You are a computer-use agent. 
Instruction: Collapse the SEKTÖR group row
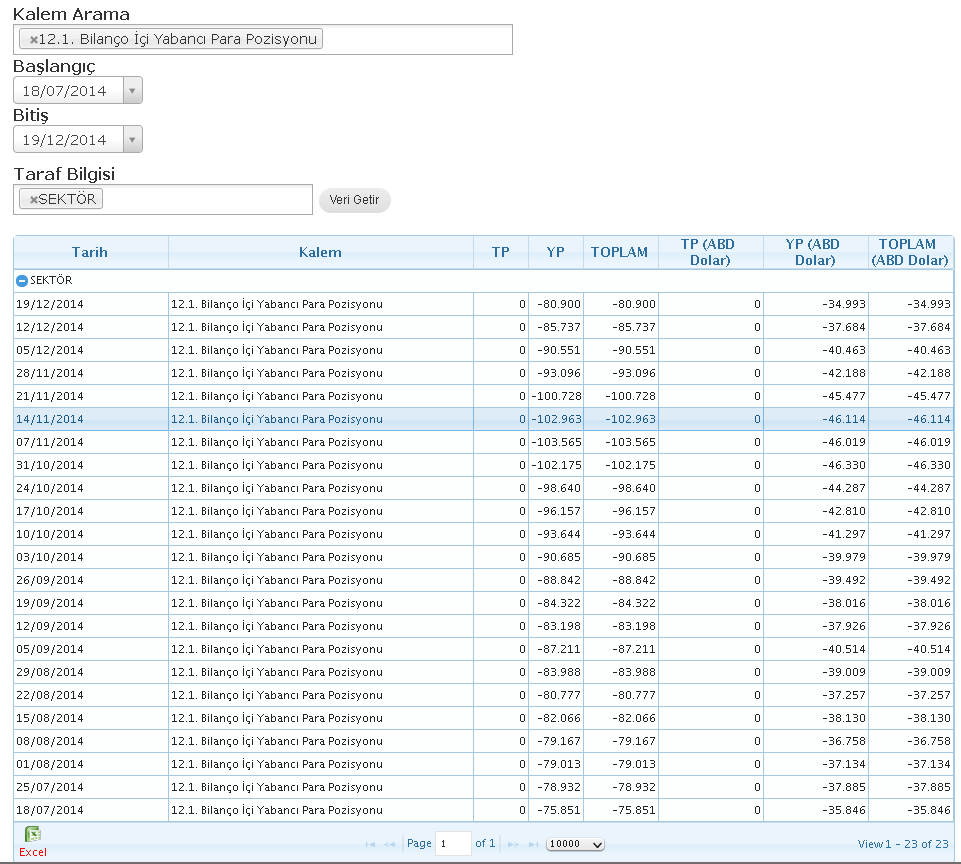(22, 281)
